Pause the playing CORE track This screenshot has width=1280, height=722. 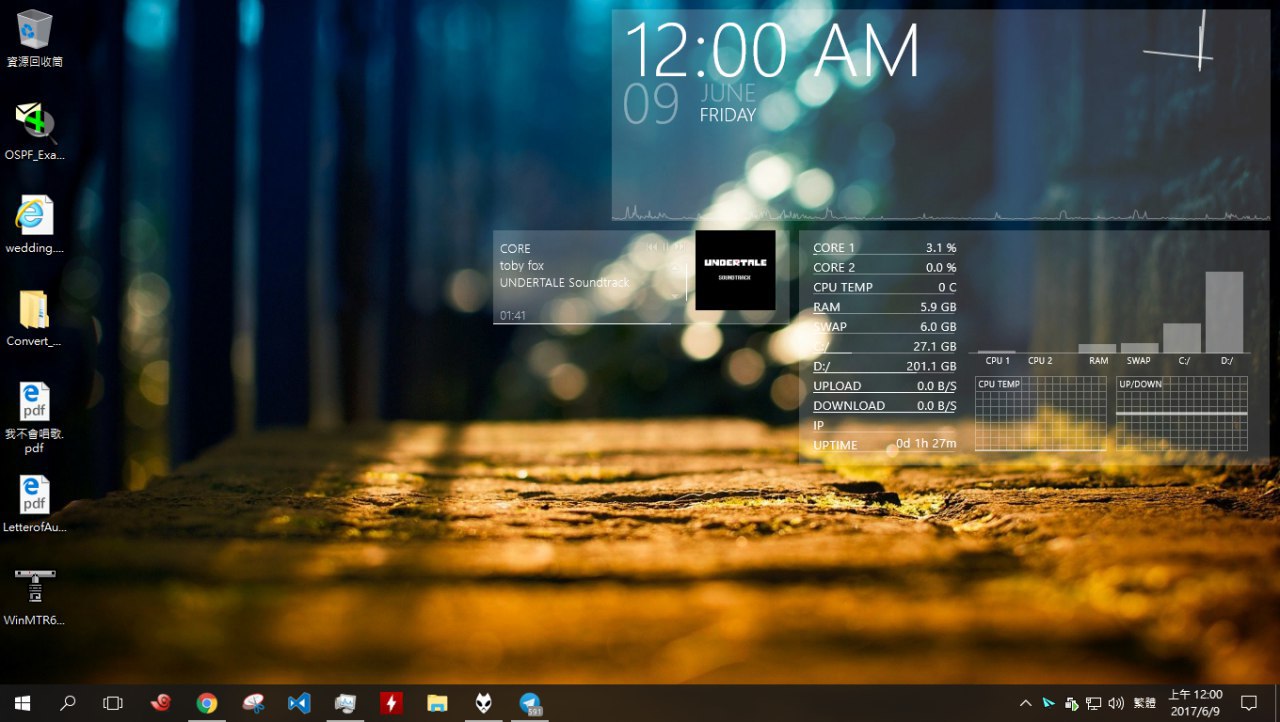(x=666, y=247)
